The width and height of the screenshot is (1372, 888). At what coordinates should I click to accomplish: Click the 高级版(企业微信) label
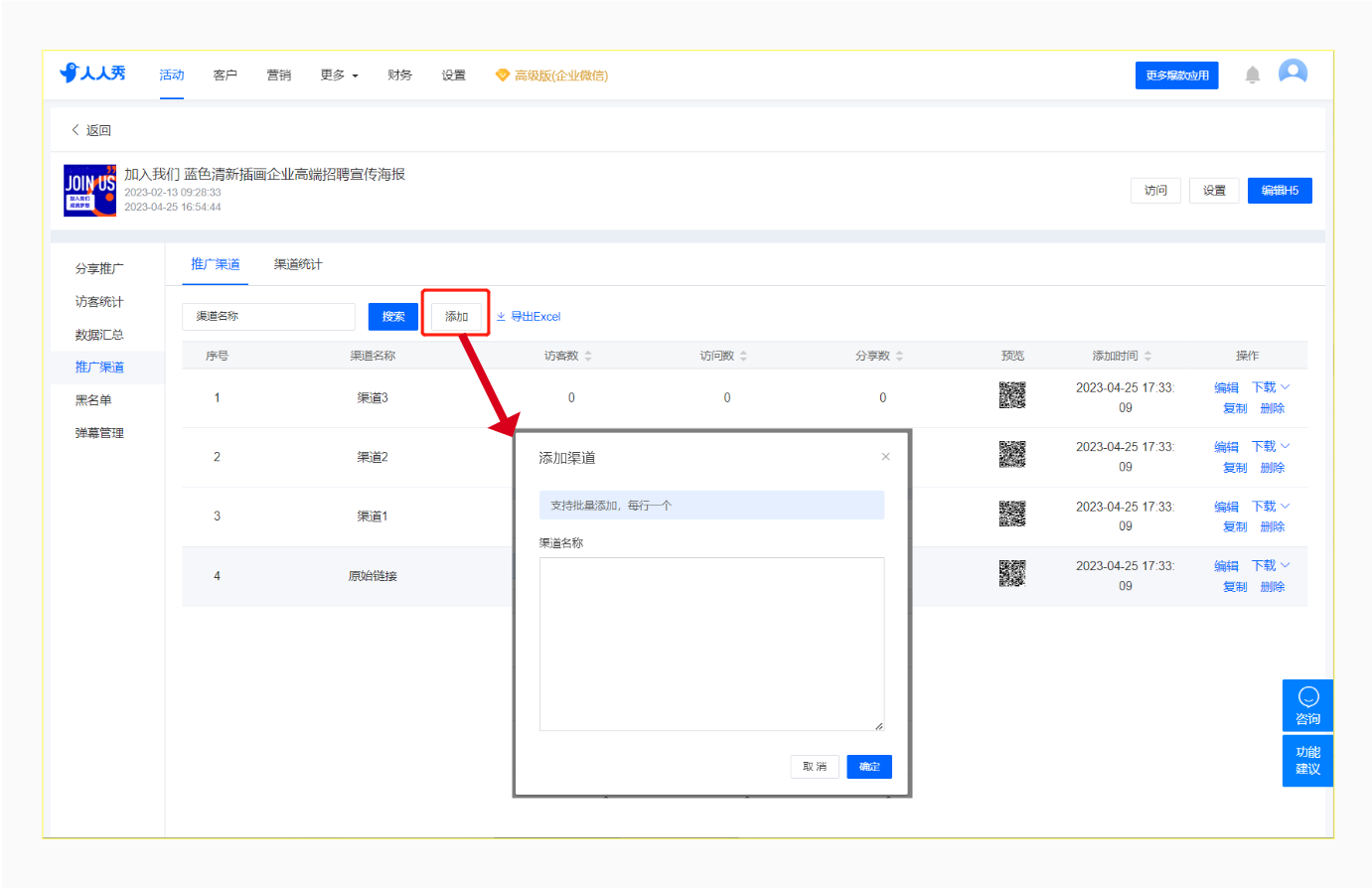point(561,75)
